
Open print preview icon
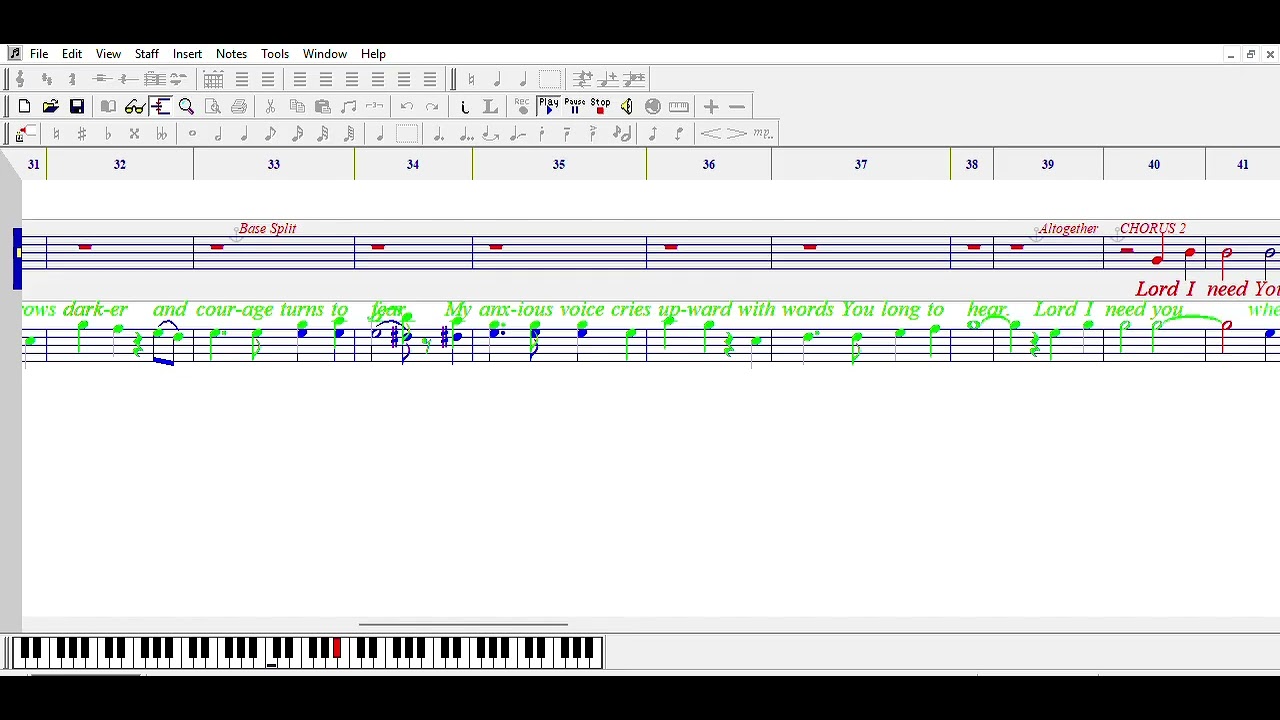pos(213,106)
